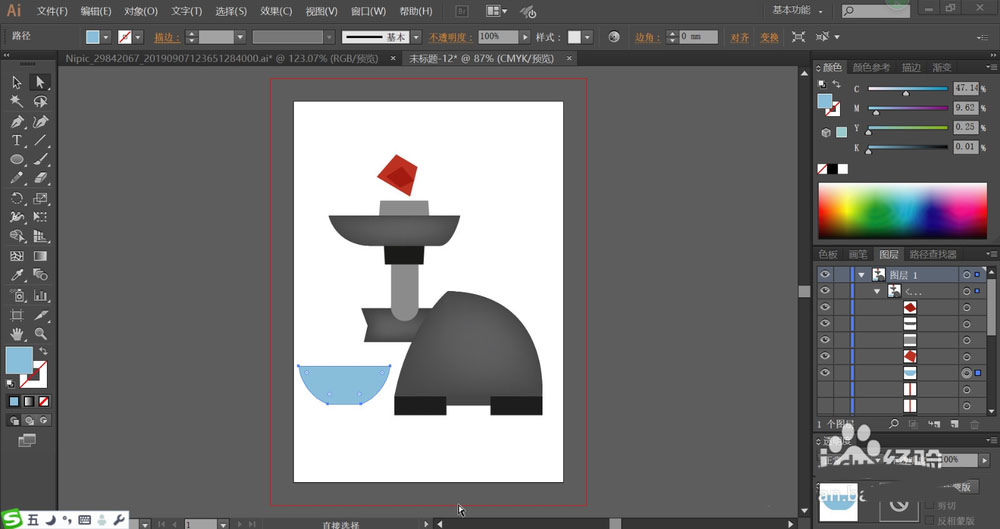Select the Zoom magnifier tool
1000x529 pixels.
click(40, 334)
